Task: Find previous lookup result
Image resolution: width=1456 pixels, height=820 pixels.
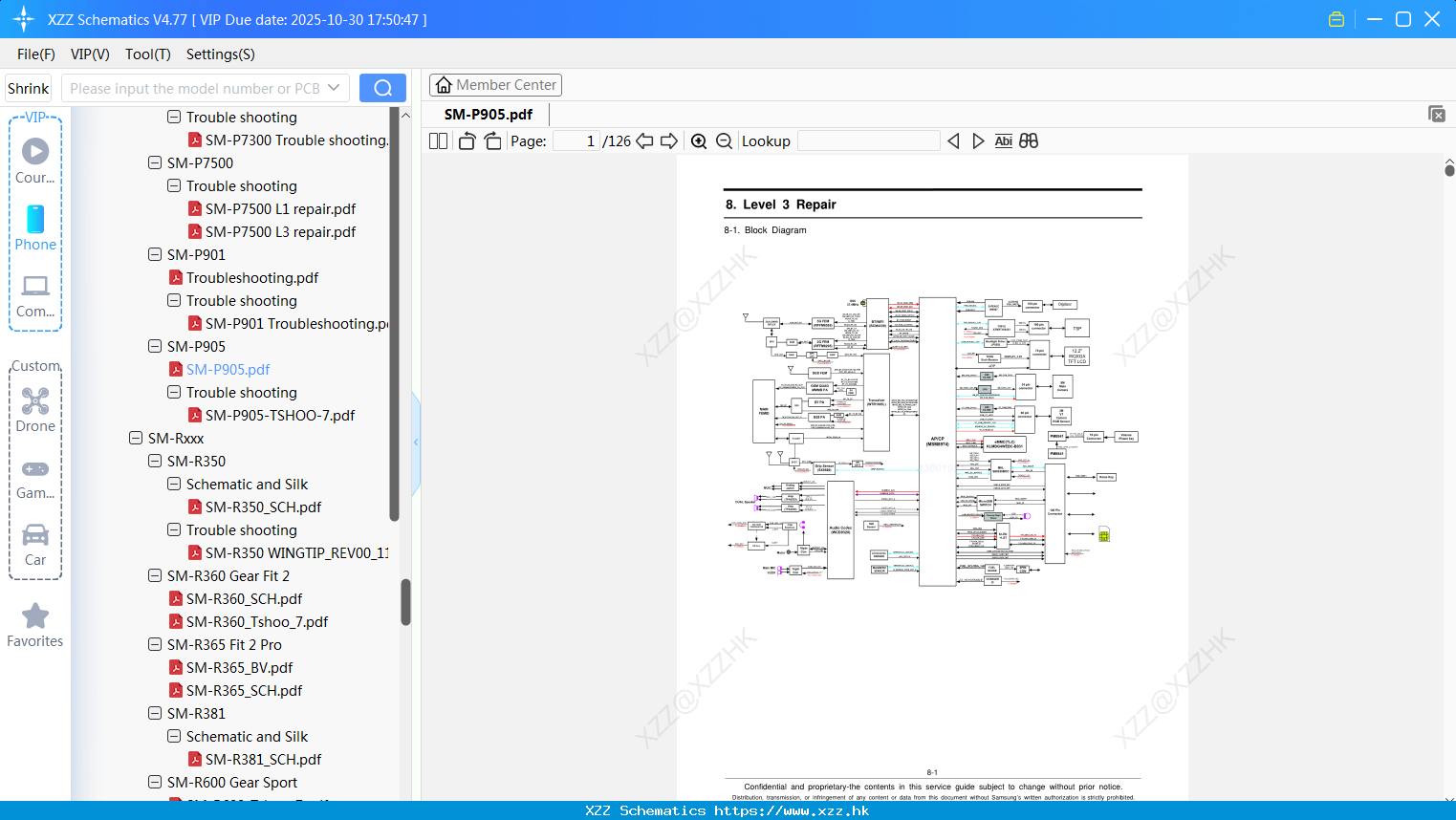Action: pyautogui.click(x=953, y=140)
